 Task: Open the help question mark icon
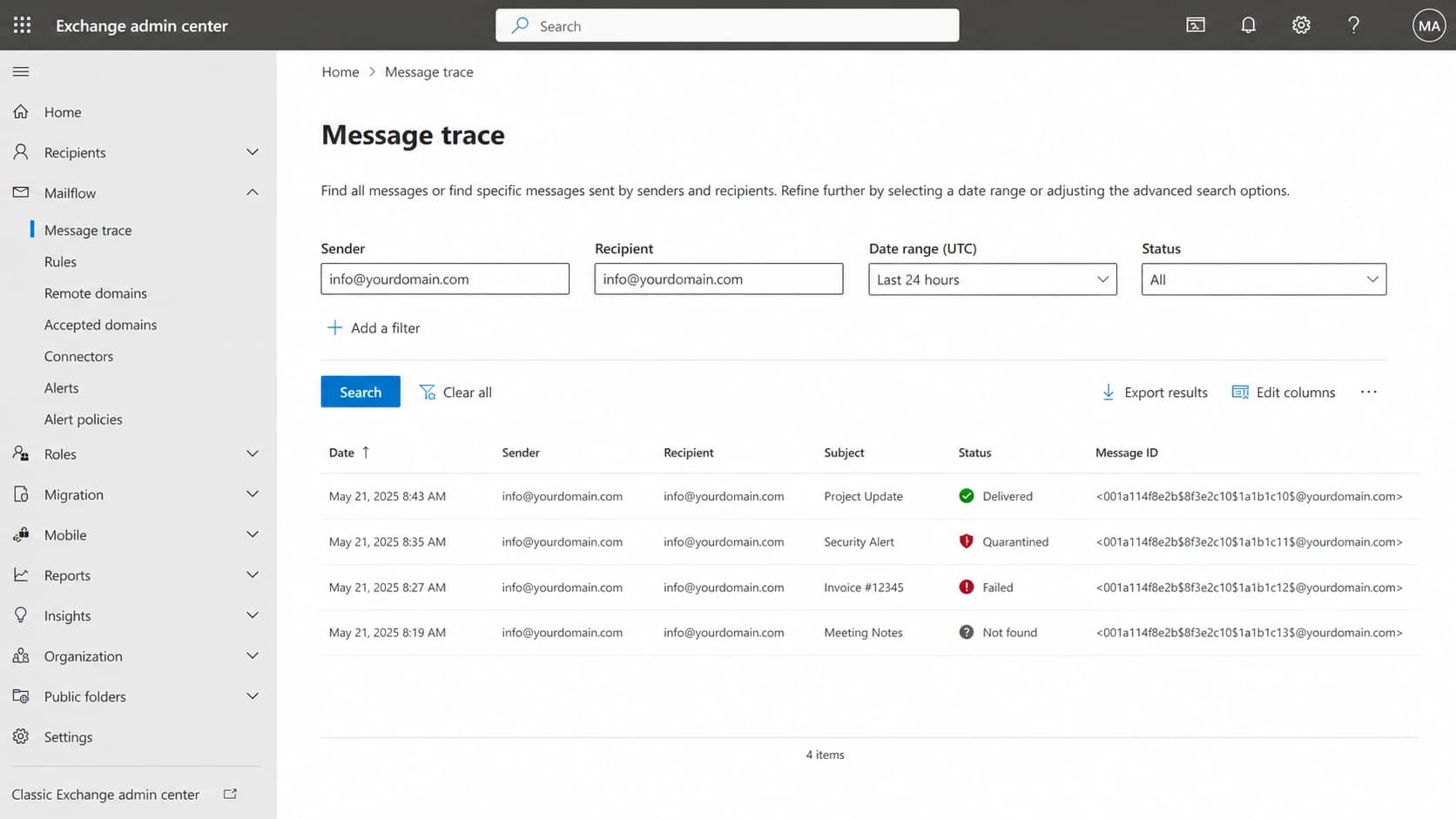click(1353, 25)
